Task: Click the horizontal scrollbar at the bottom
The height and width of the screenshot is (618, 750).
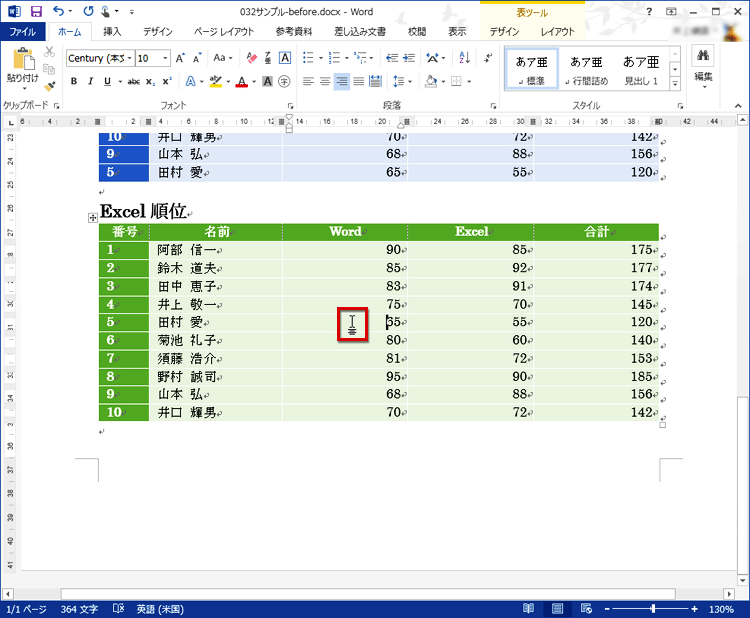Action: tap(368, 594)
